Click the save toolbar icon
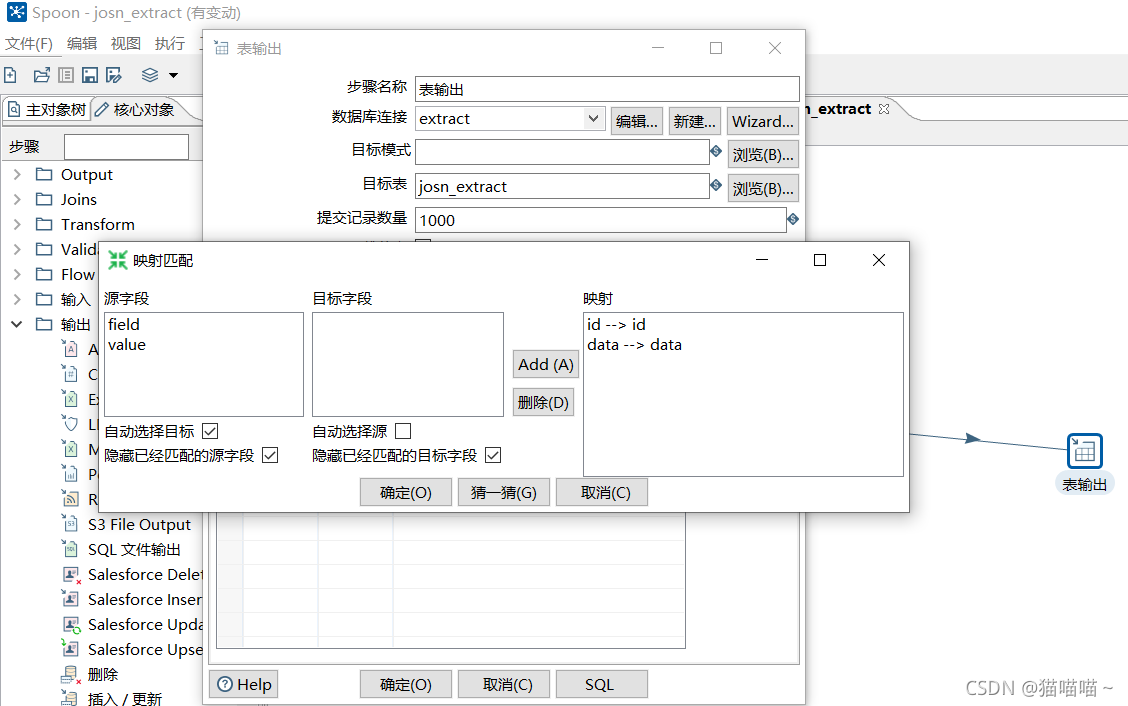Screen dimensions: 1128x706 click(90, 75)
